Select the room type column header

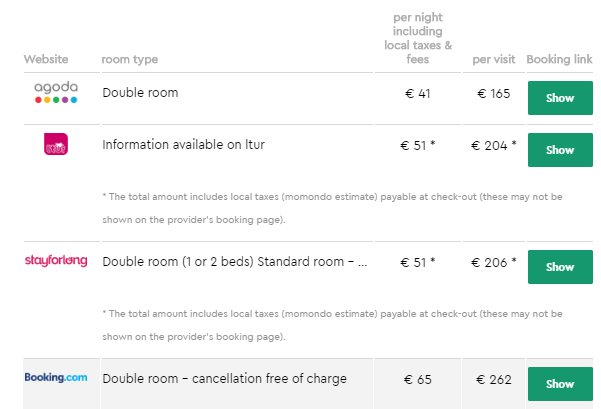[130, 59]
